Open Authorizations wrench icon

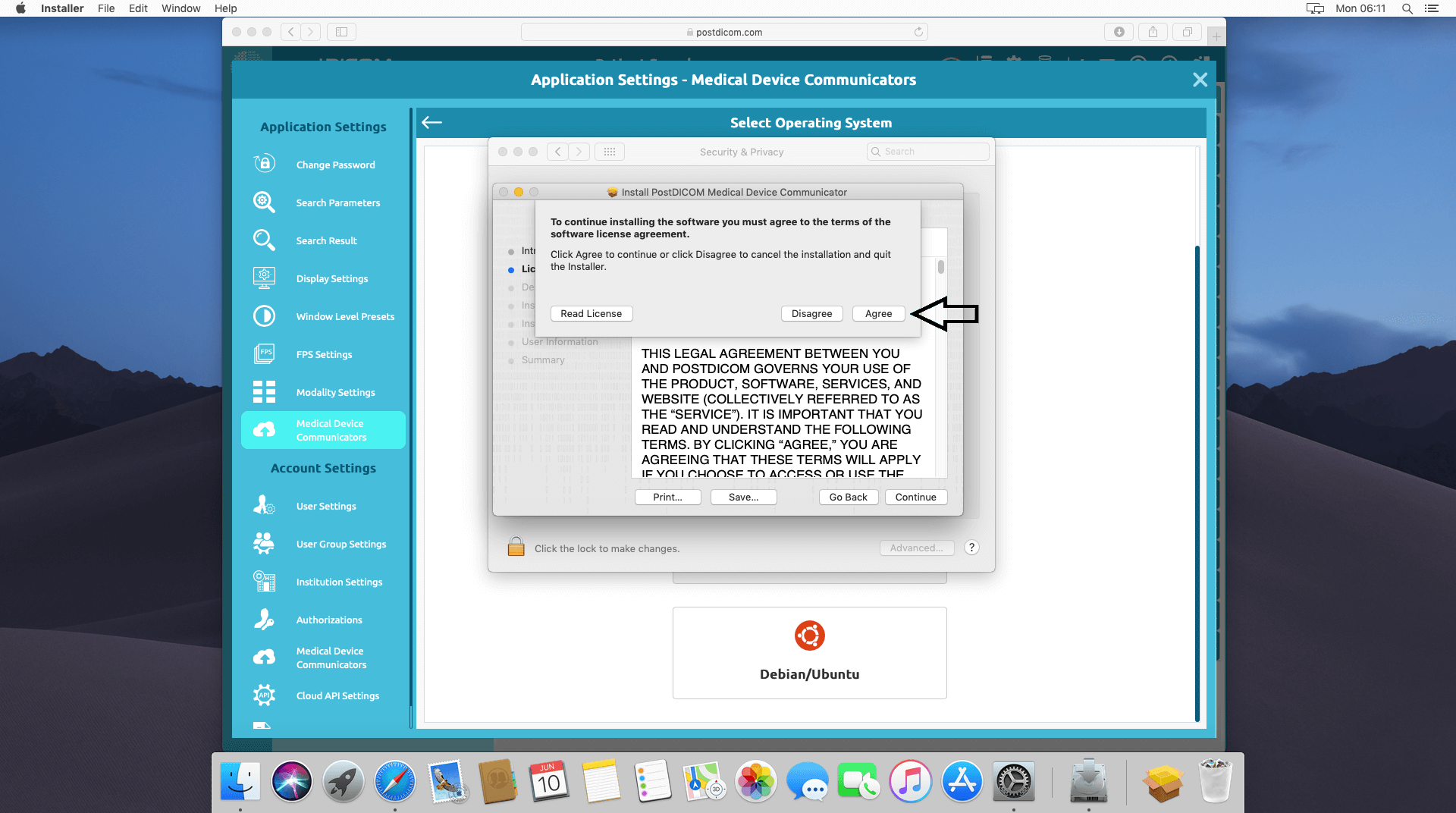click(x=264, y=619)
